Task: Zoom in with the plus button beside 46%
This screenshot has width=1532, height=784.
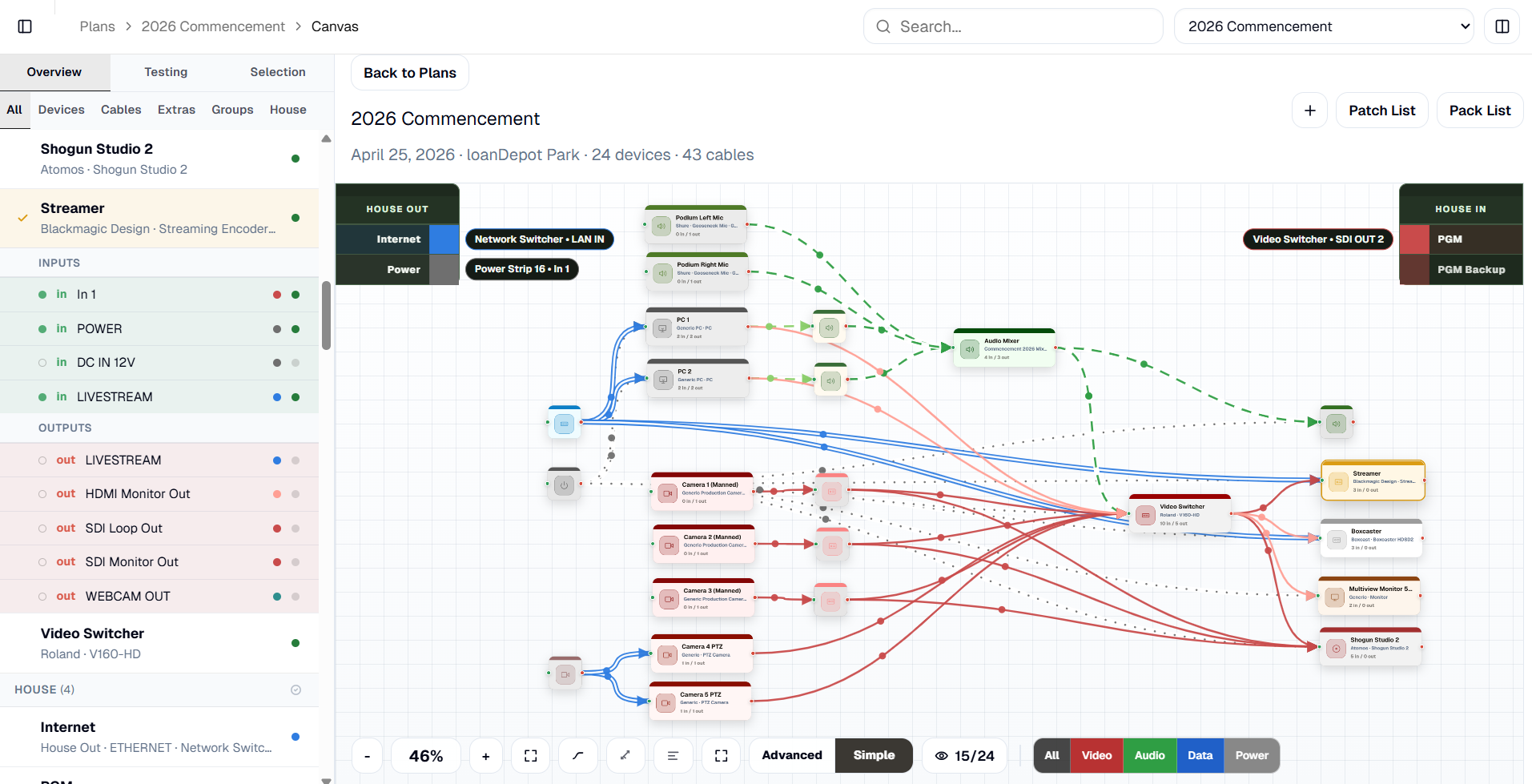Action: (x=485, y=756)
